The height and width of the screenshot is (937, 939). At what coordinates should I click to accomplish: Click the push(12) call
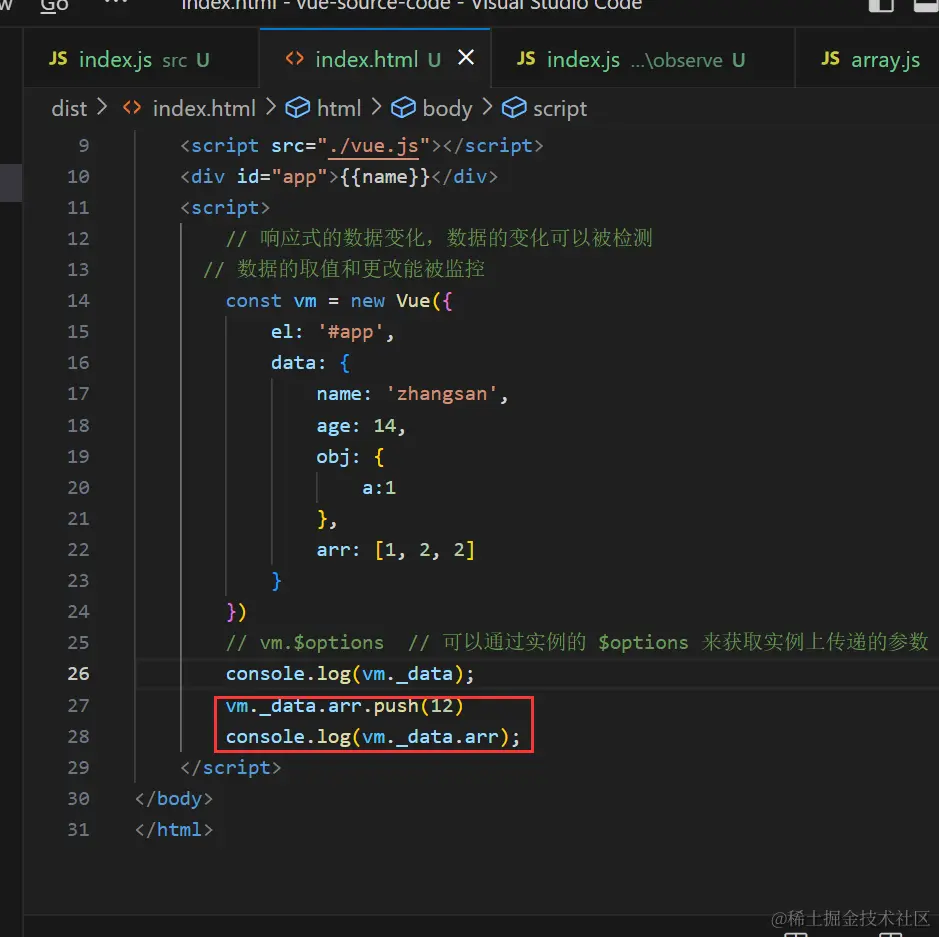coord(418,706)
